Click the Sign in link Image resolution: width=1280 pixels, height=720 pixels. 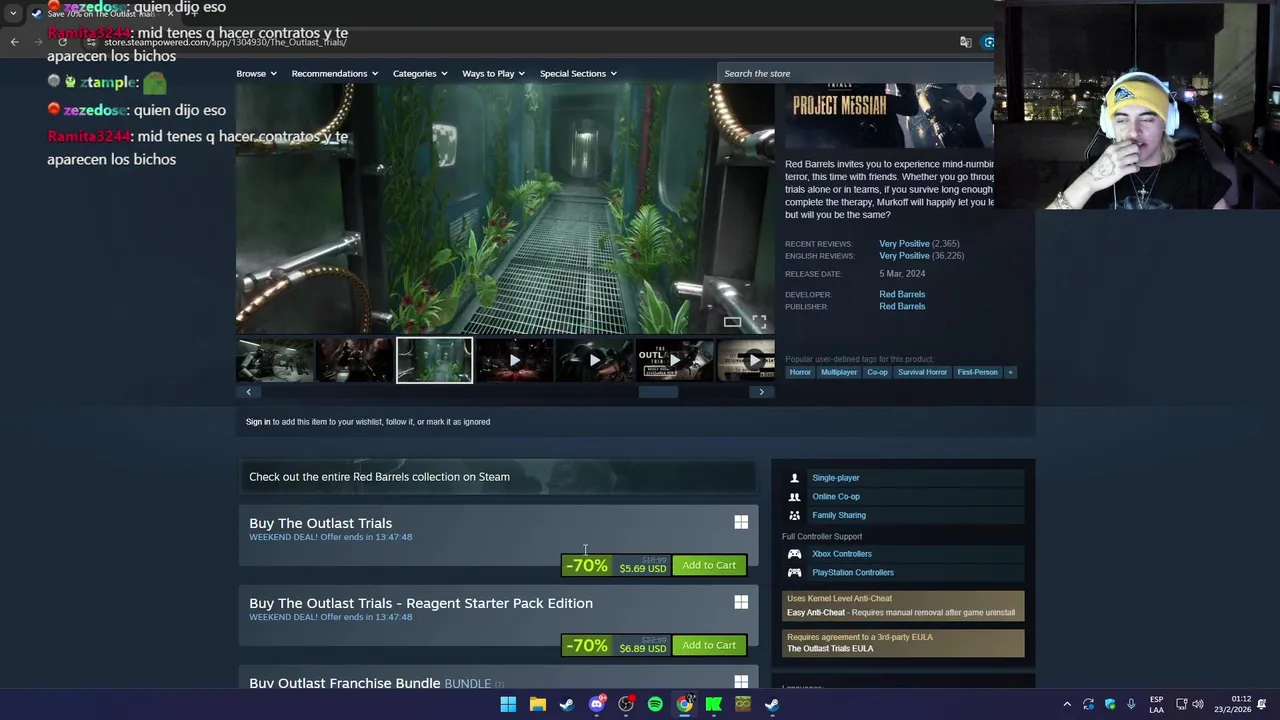tap(258, 421)
